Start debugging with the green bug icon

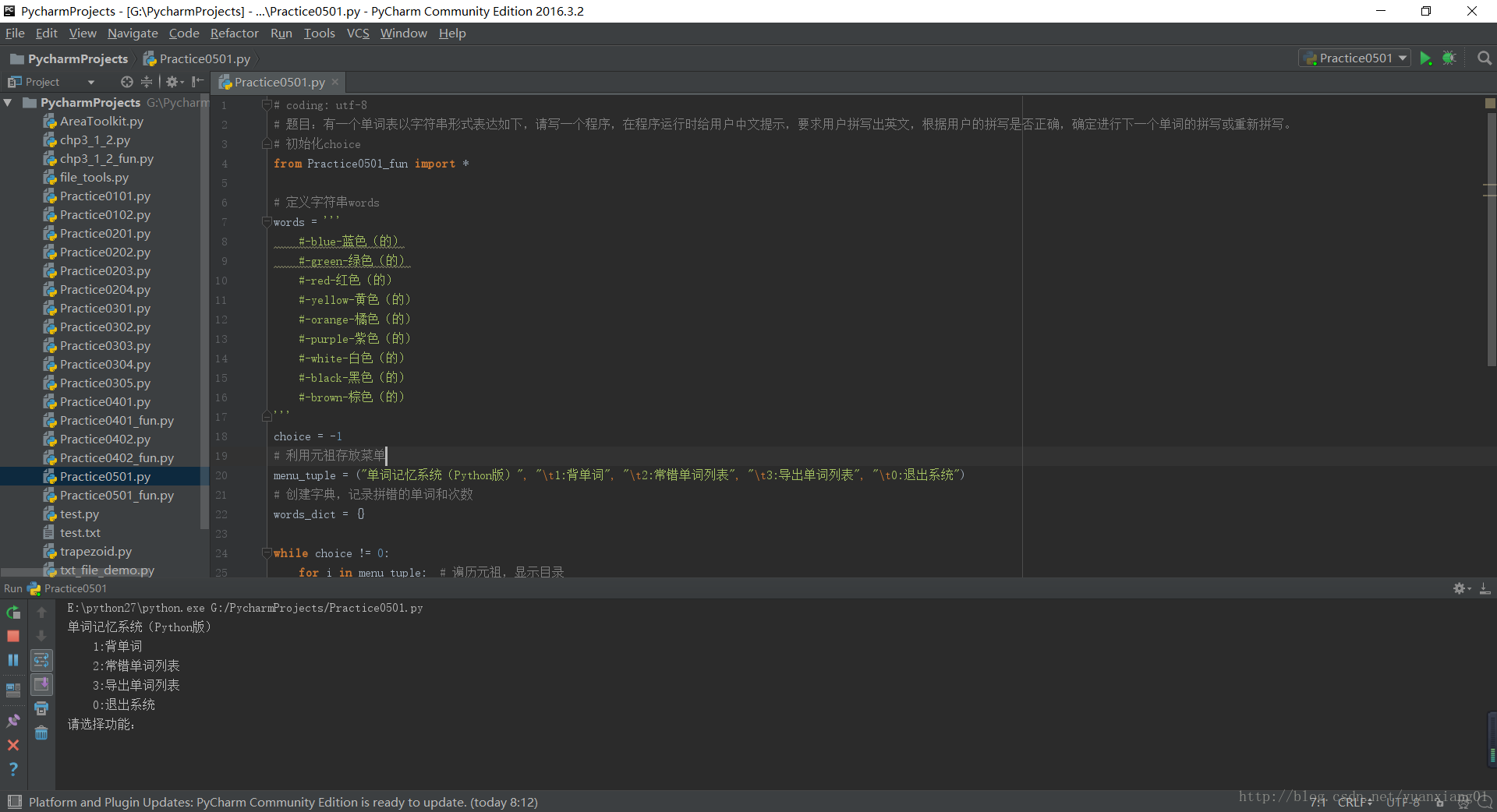[x=1449, y=58]
